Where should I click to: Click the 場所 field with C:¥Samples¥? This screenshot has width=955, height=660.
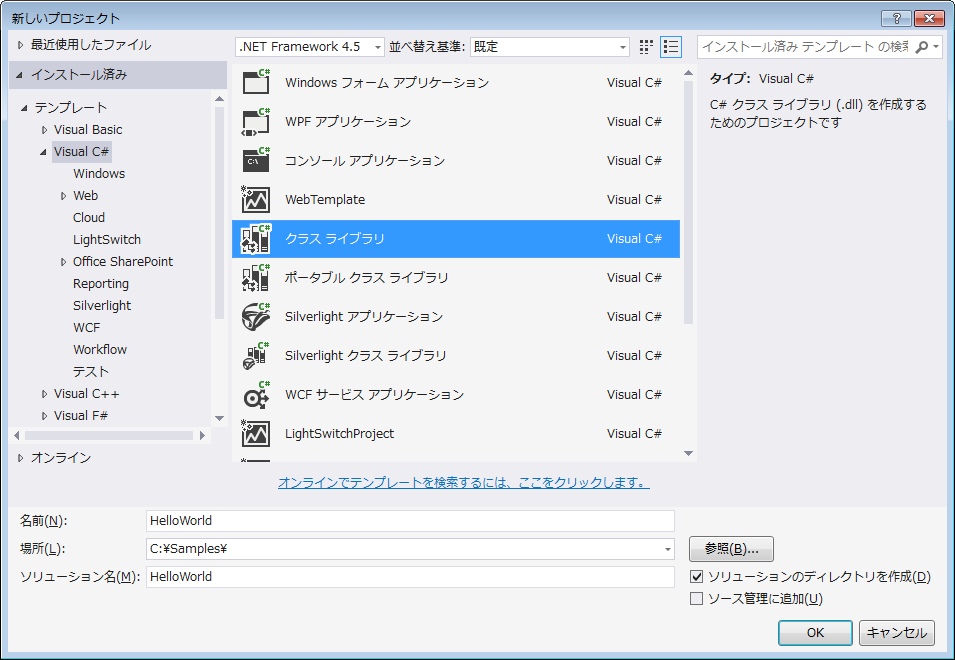point(404,549)
